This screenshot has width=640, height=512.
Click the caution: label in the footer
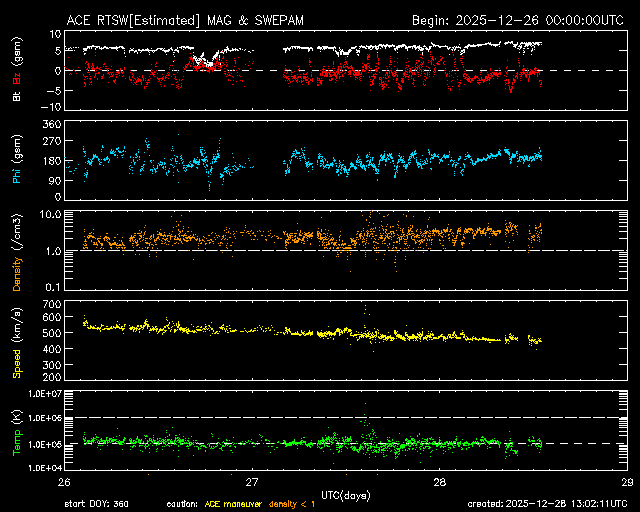(x=184, y=503)
